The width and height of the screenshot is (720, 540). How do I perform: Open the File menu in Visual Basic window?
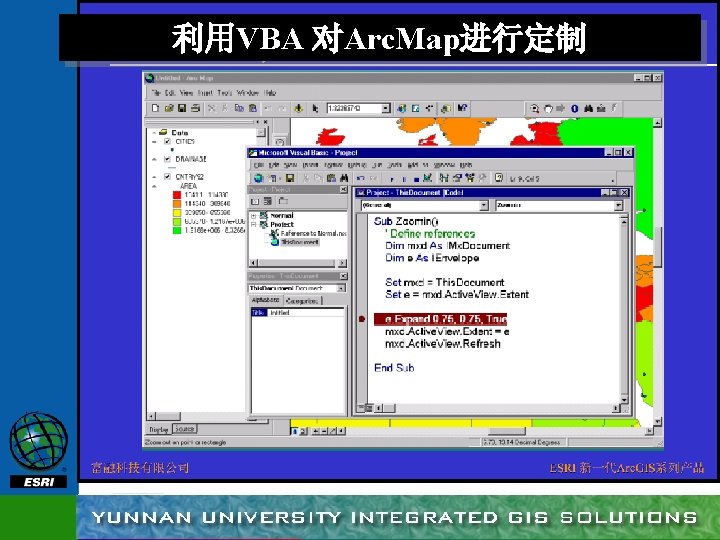tap(259, 165)
